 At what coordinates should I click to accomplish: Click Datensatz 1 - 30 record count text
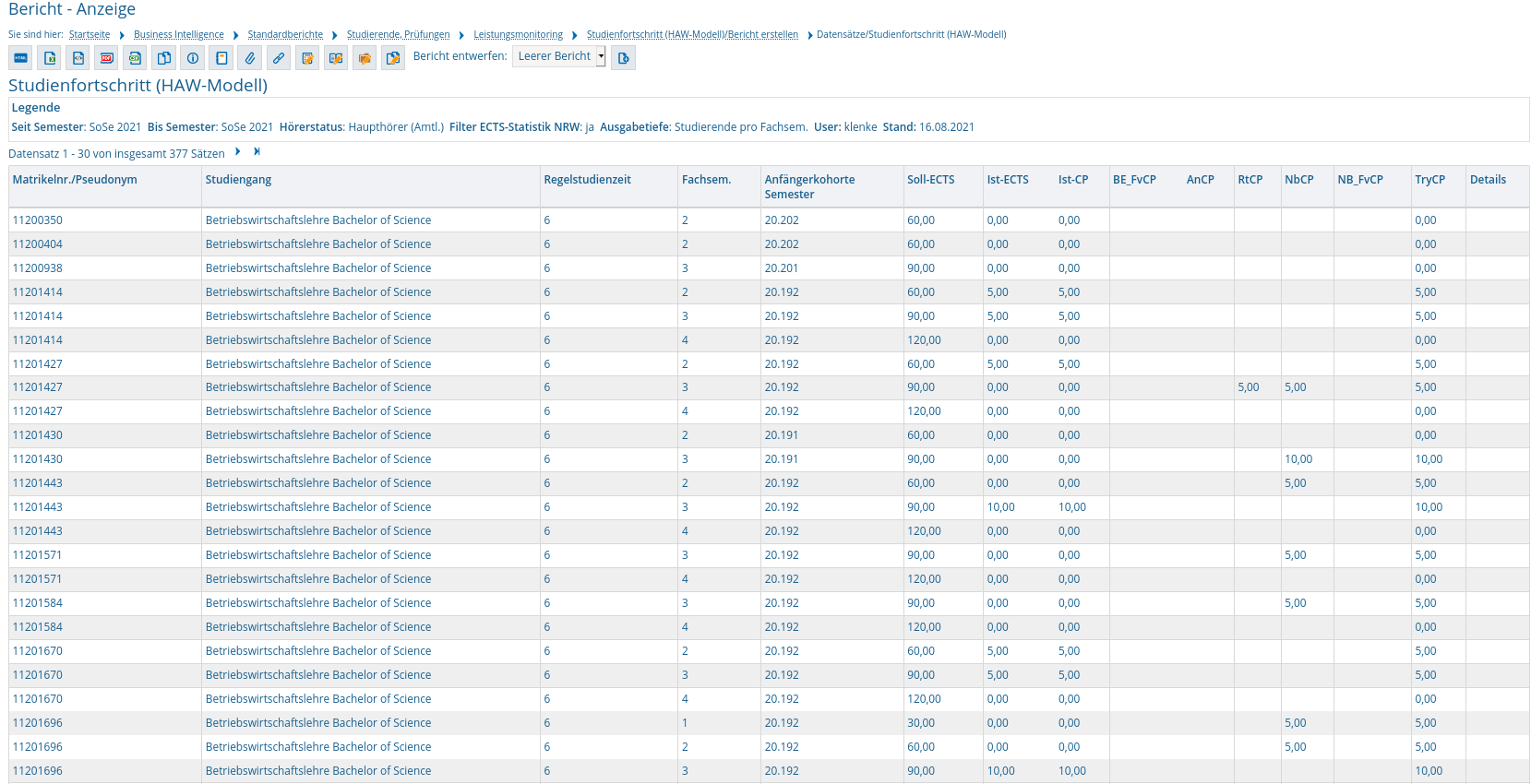coord(116,154)
